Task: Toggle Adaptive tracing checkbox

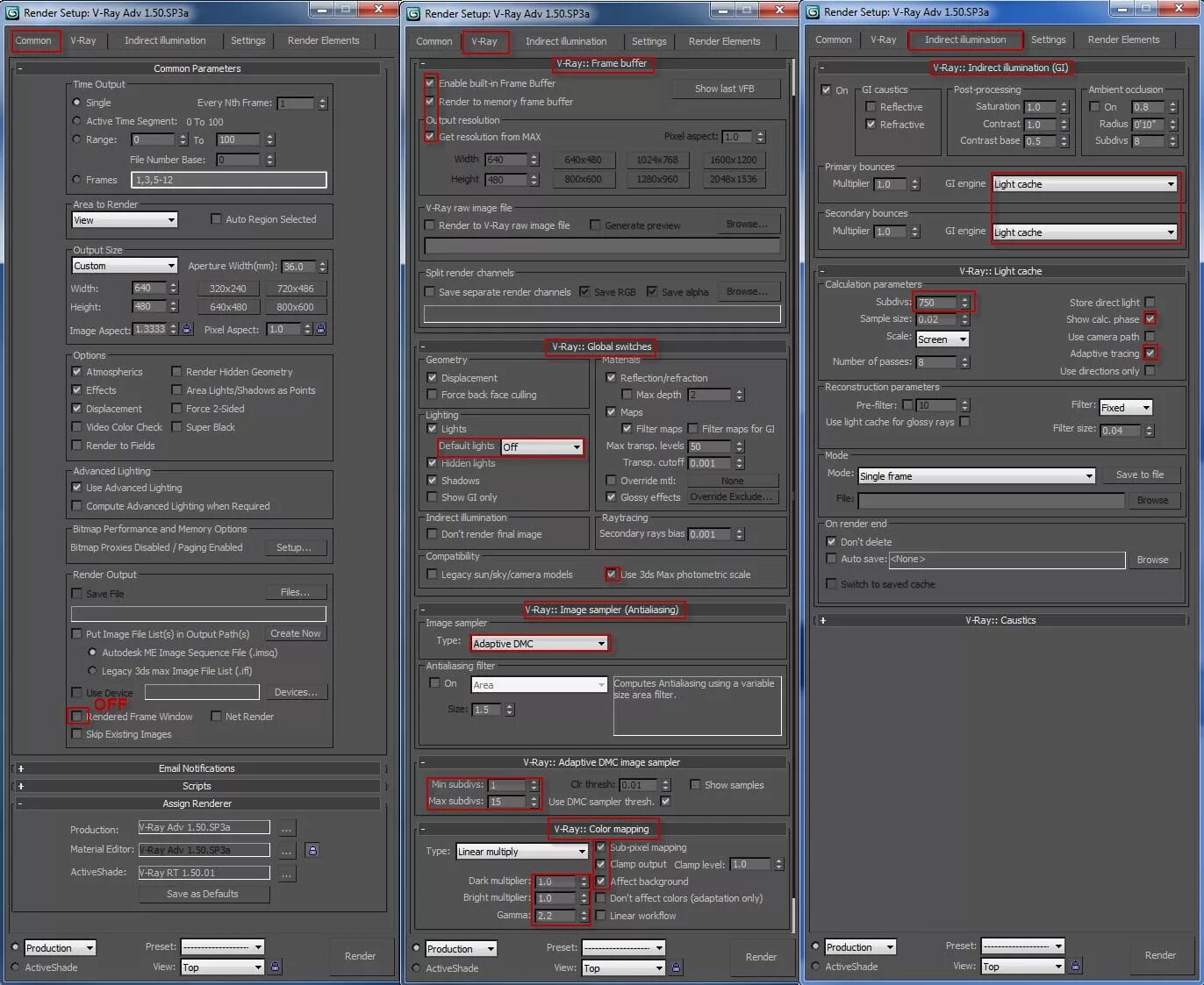Action: pos(1150,353)
